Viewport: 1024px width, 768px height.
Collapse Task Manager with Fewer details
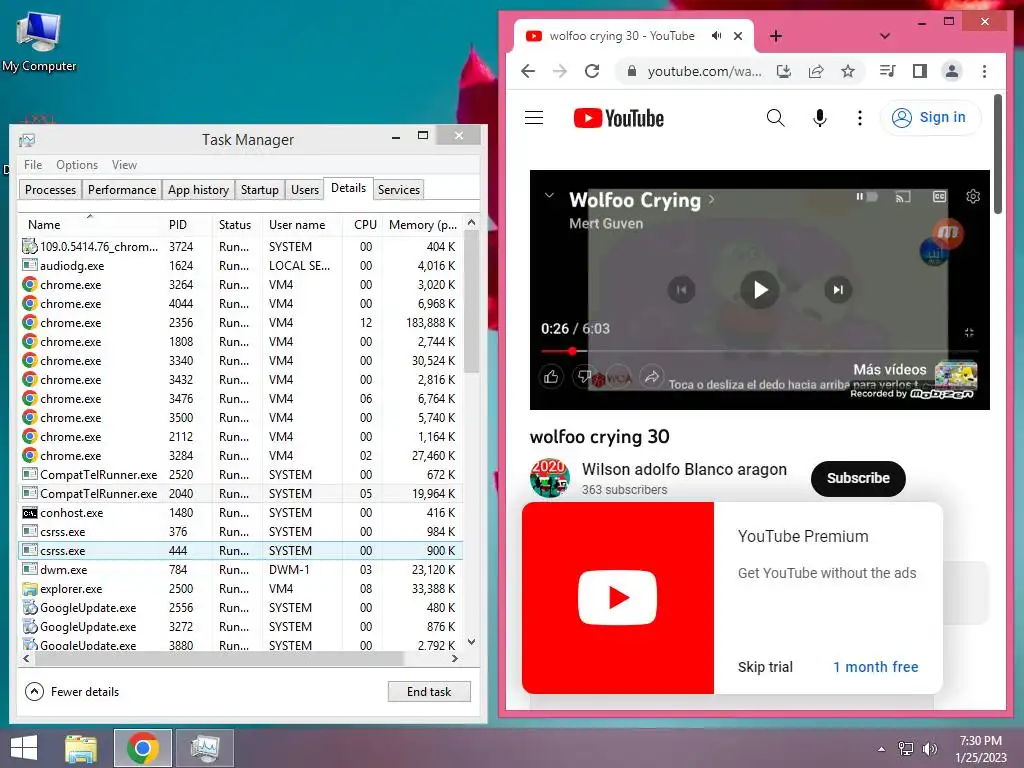click(72, 692)
